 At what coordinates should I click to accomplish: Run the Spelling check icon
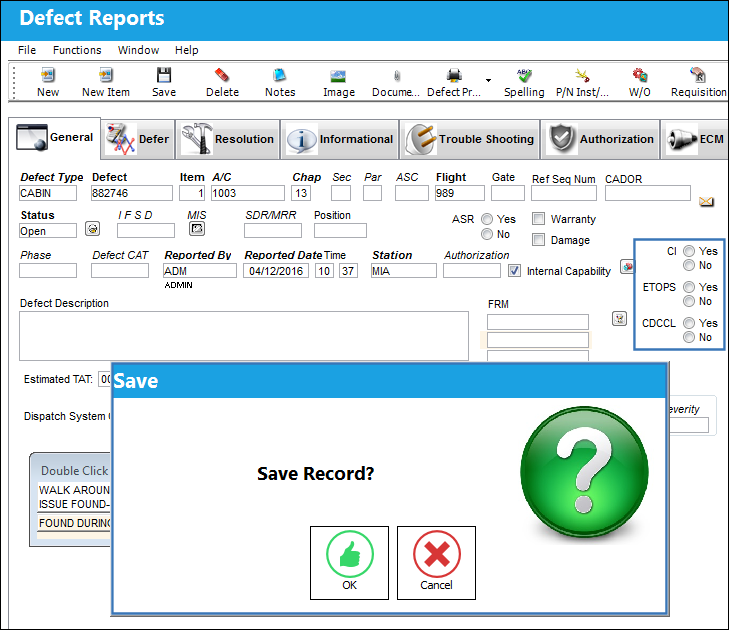(x=524, y=75)
